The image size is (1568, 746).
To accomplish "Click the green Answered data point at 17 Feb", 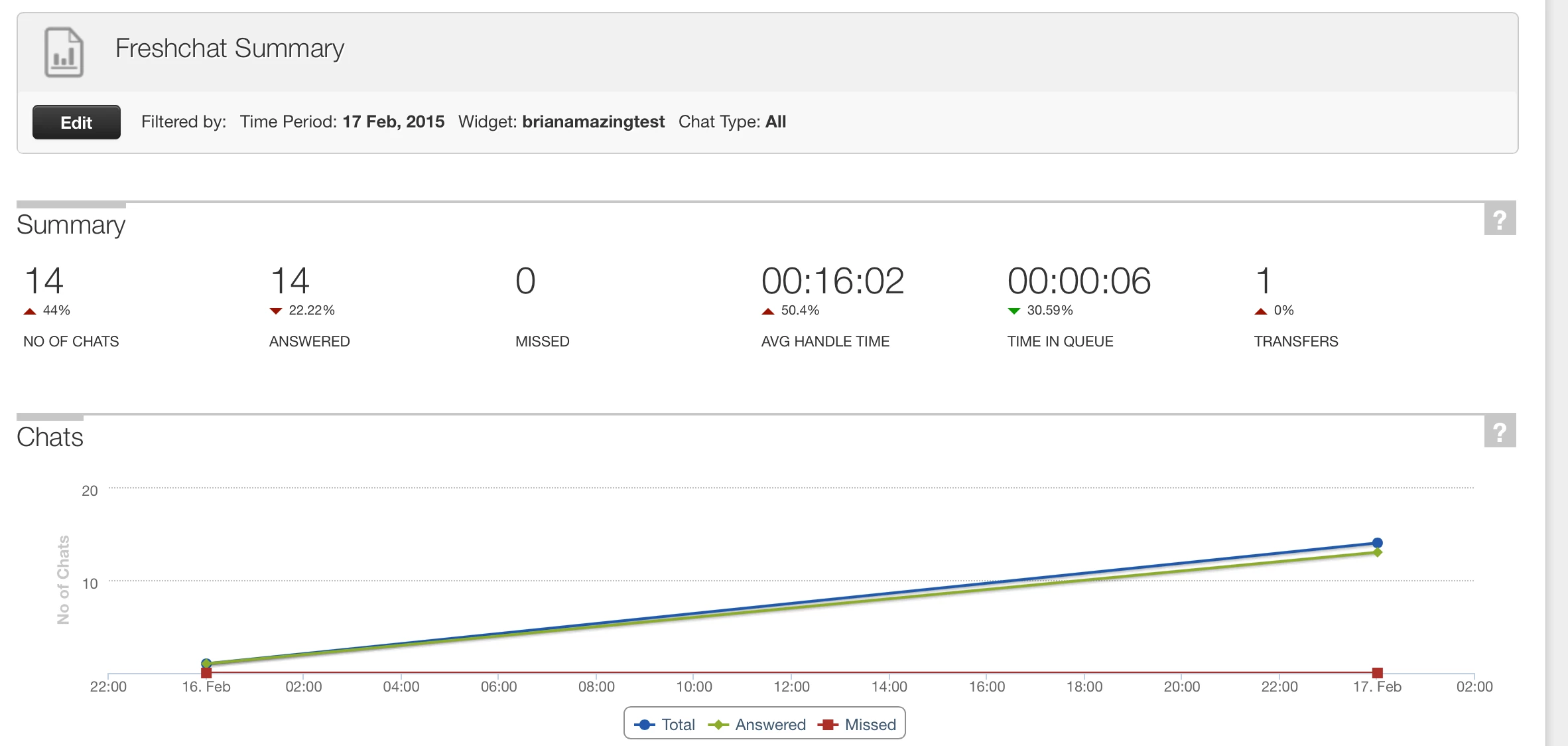I will (x=1377, y=552).
